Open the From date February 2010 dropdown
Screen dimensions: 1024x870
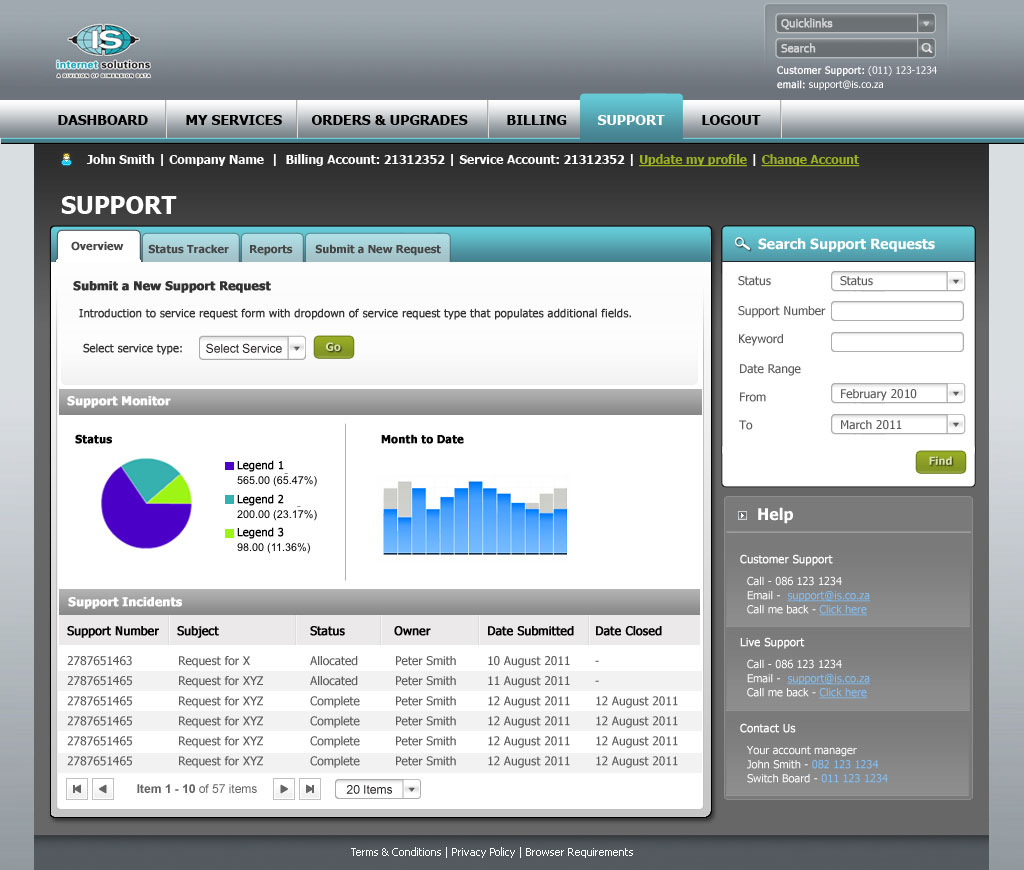pos(955,394)
